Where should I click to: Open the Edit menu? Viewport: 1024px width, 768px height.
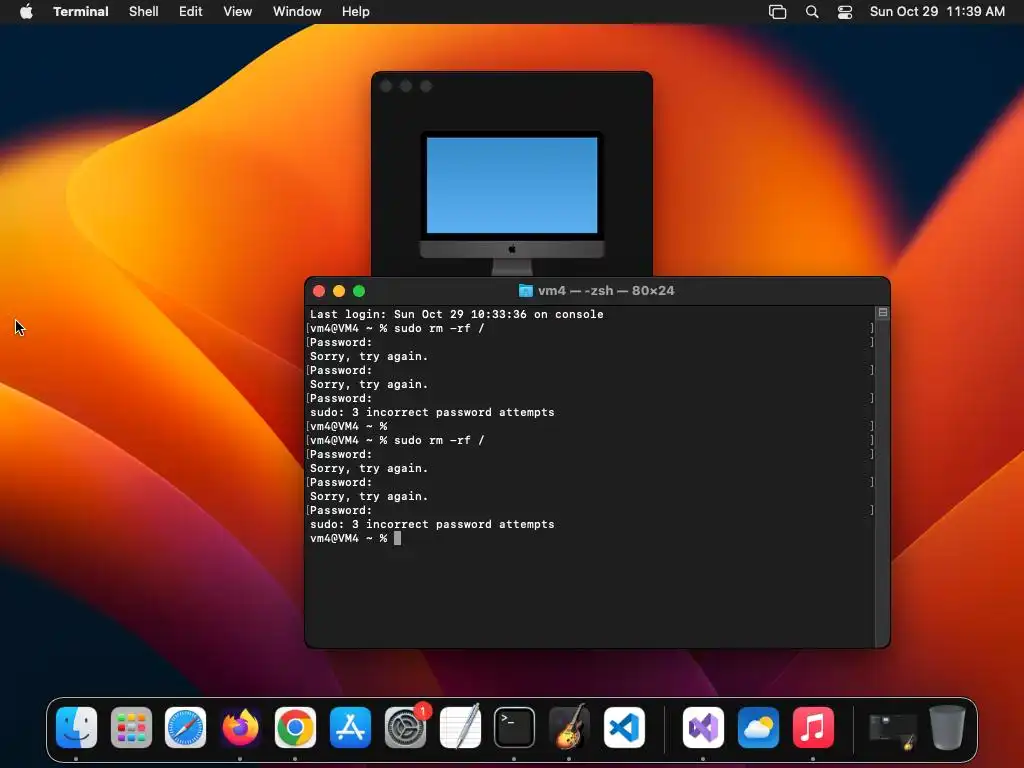tap(191, 12)
